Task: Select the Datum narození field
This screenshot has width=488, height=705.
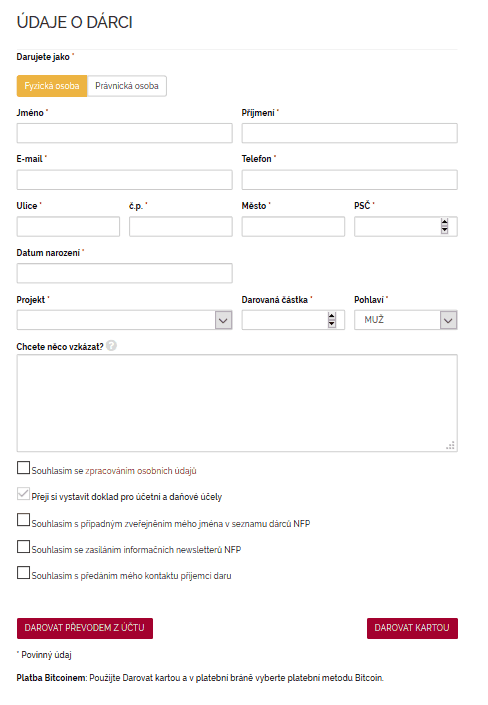Action: point(125,273)
